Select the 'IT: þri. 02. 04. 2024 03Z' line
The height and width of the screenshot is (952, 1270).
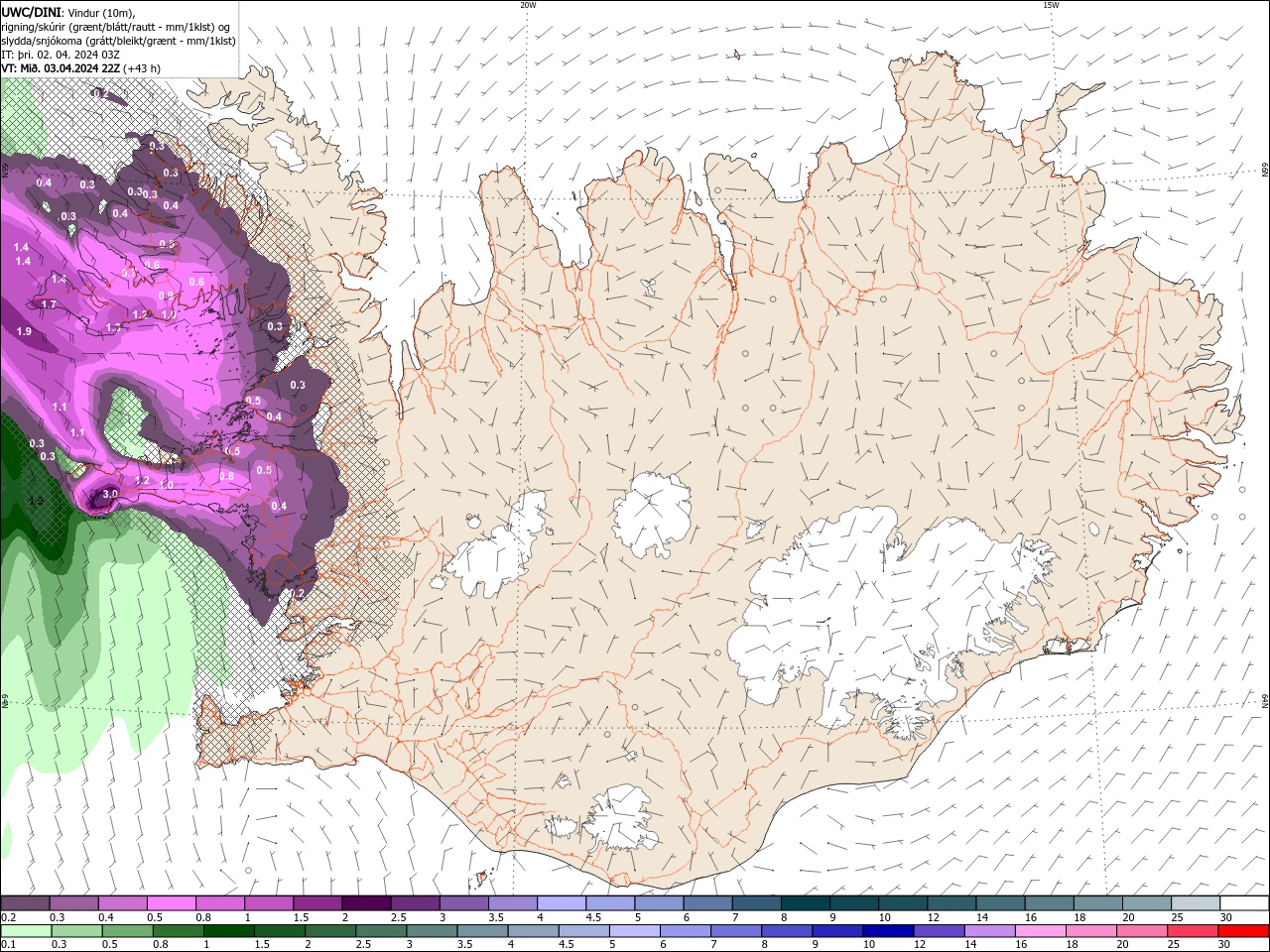(x=61, y=55)
